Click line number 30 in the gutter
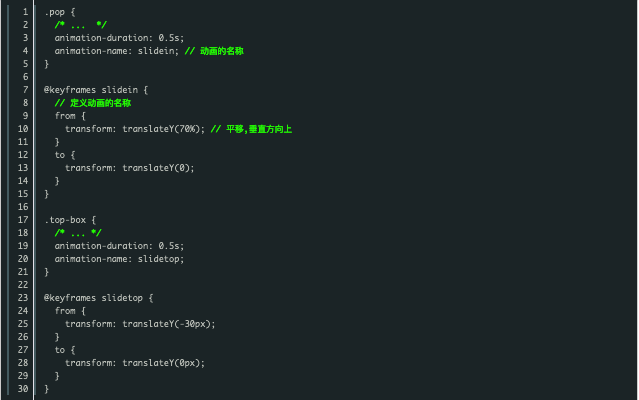The image size is (639, 400). tap(23, 389)
